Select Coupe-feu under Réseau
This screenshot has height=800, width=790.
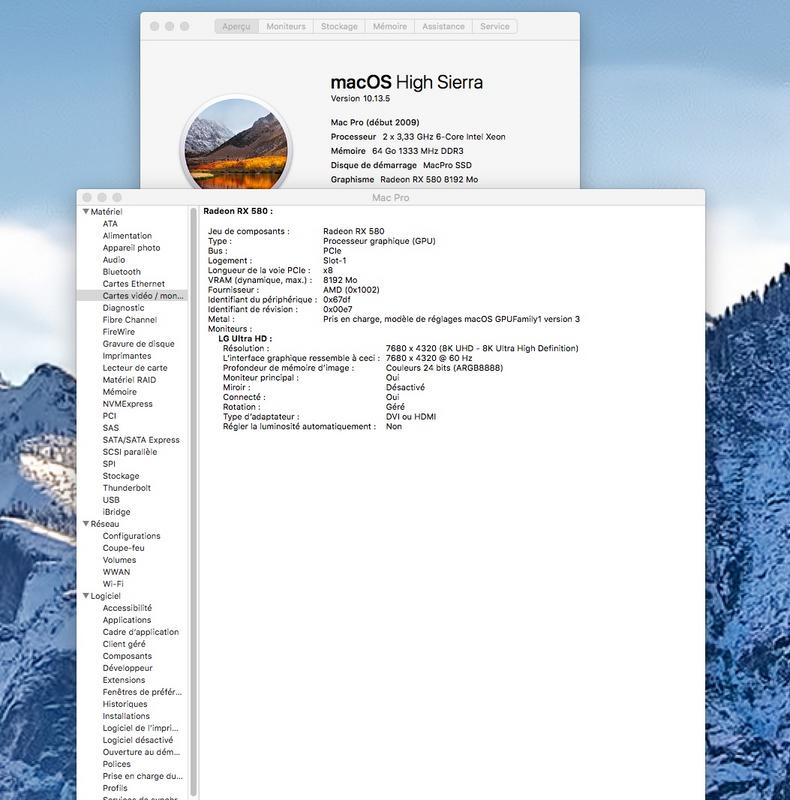pos(123,547)
